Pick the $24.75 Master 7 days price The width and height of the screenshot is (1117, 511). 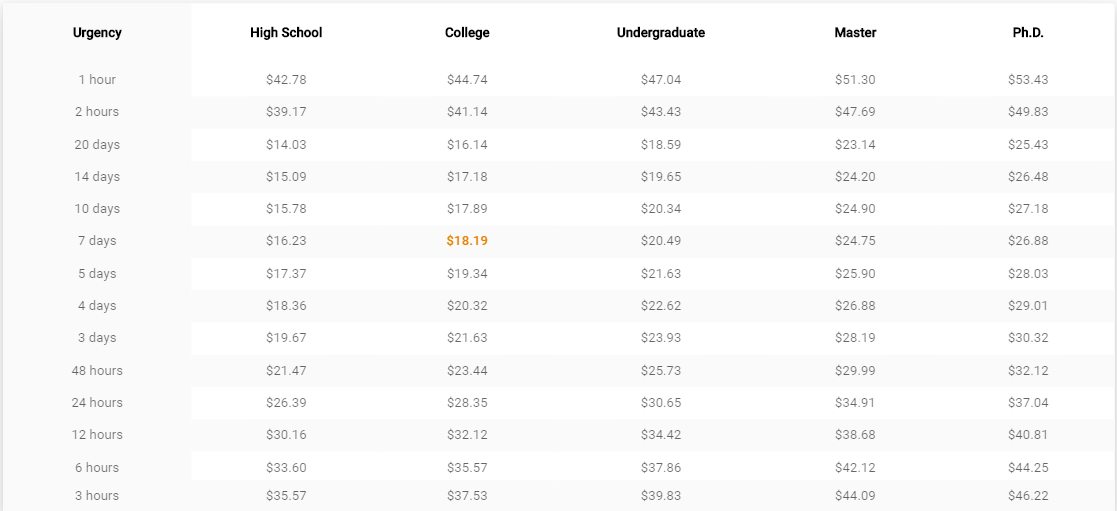click(x=856, y=241)
